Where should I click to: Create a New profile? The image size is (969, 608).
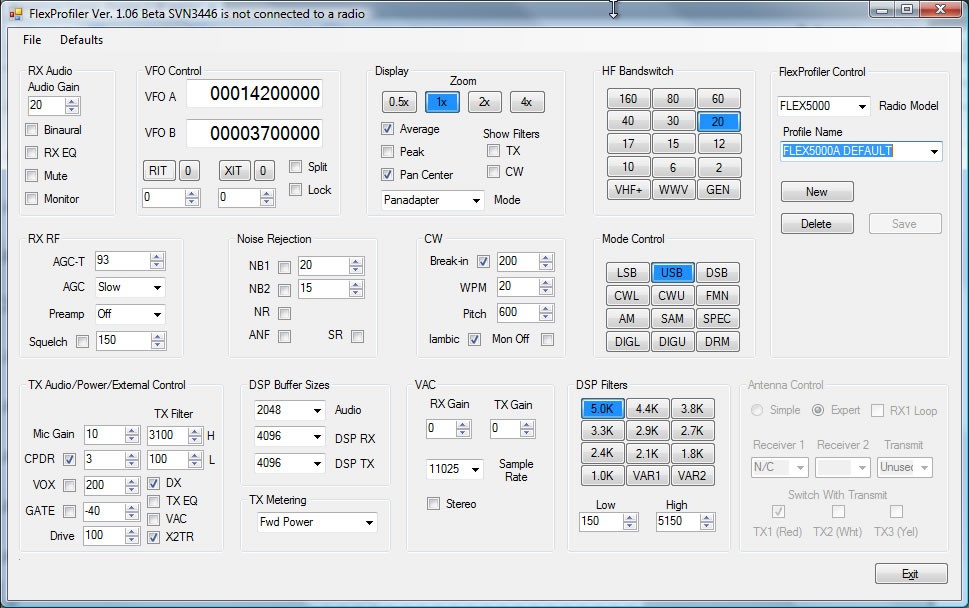pos(817,192)
